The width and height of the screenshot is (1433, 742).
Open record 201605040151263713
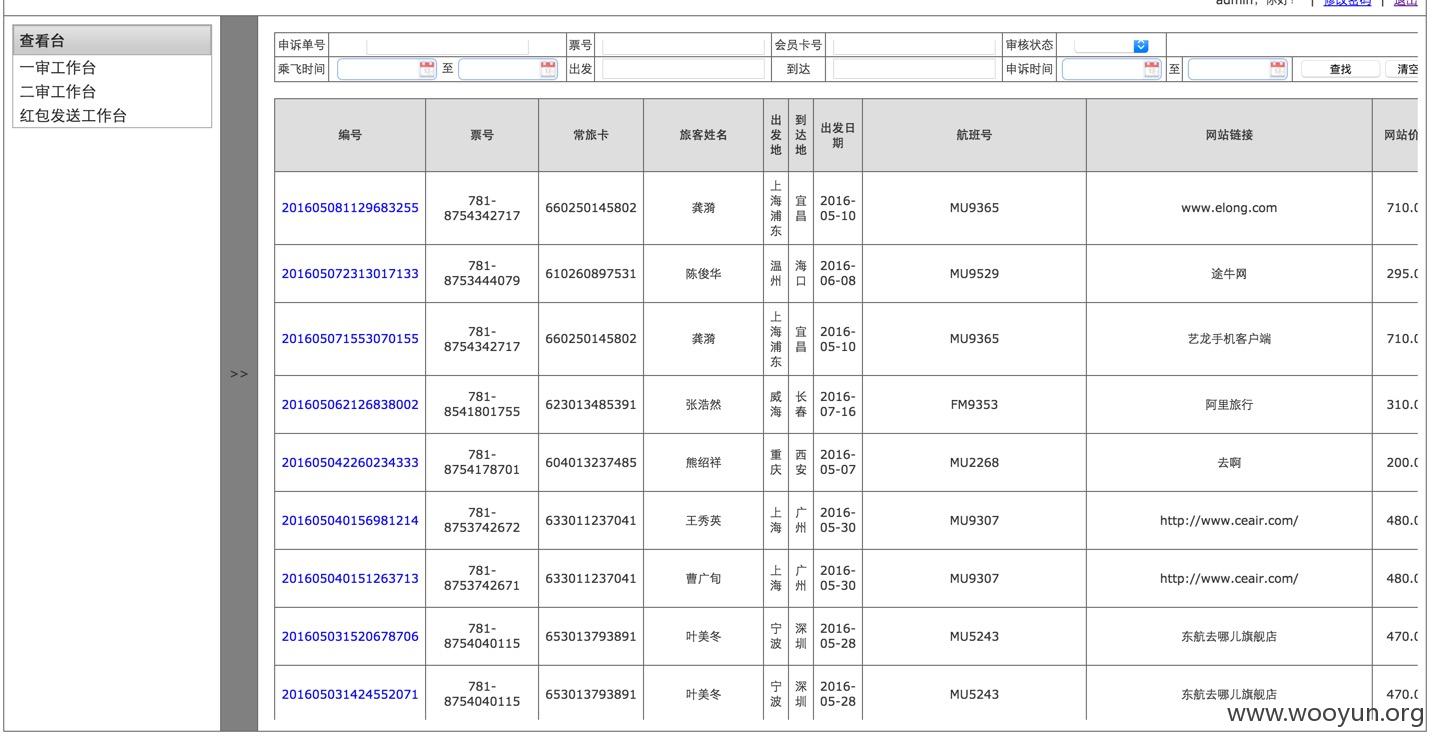350,578
